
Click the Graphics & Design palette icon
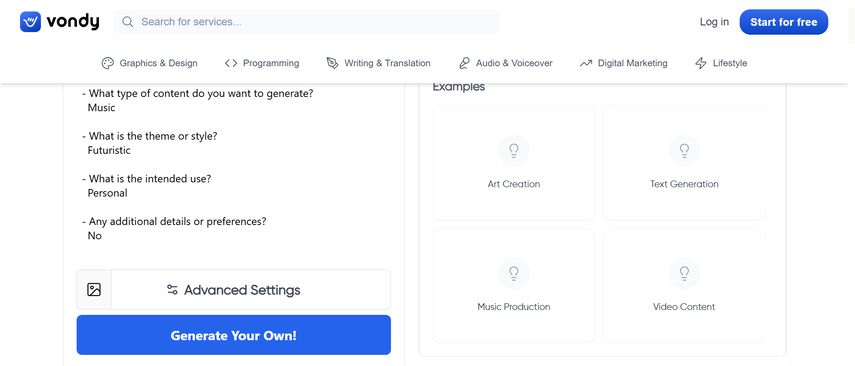[108, 63]
